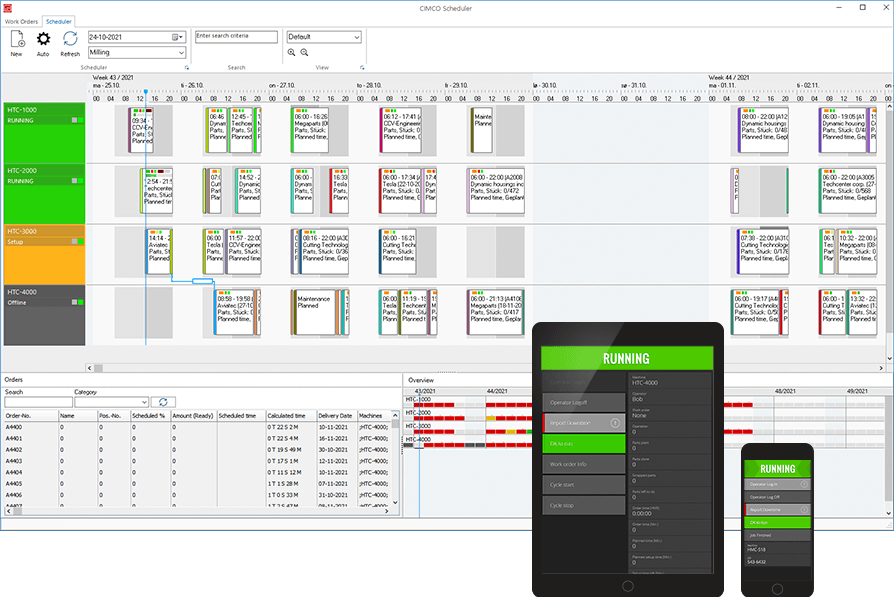Open the date picker calendar icon

coord(176,37)
